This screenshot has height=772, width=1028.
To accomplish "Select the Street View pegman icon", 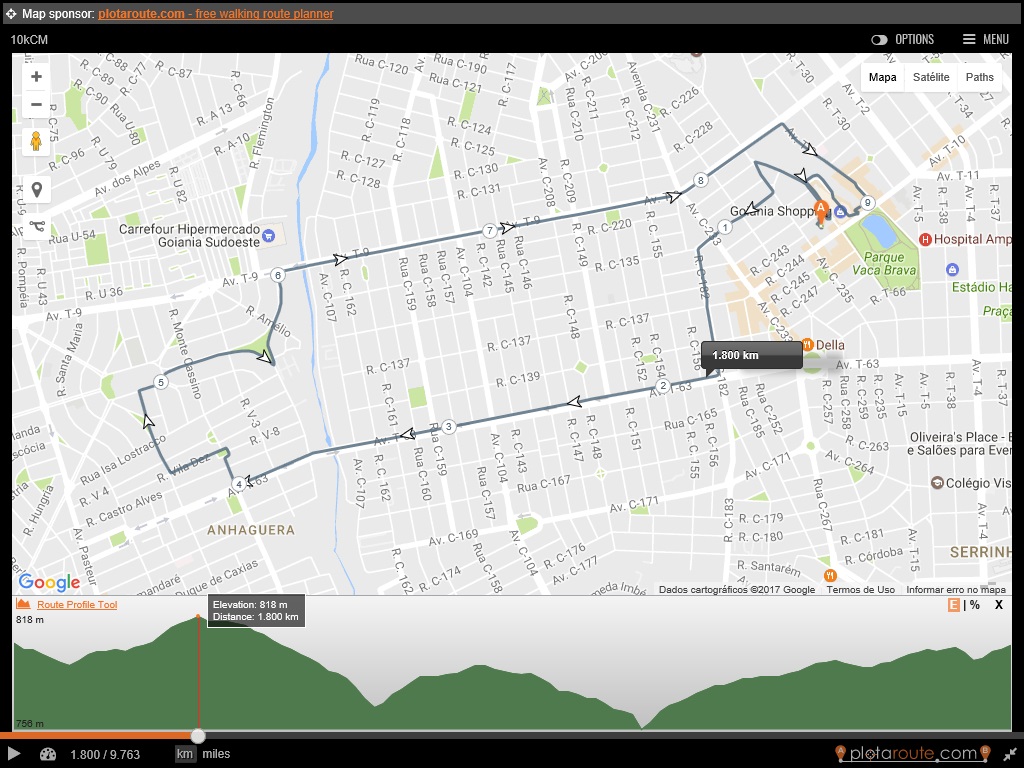I will (36, 141).
